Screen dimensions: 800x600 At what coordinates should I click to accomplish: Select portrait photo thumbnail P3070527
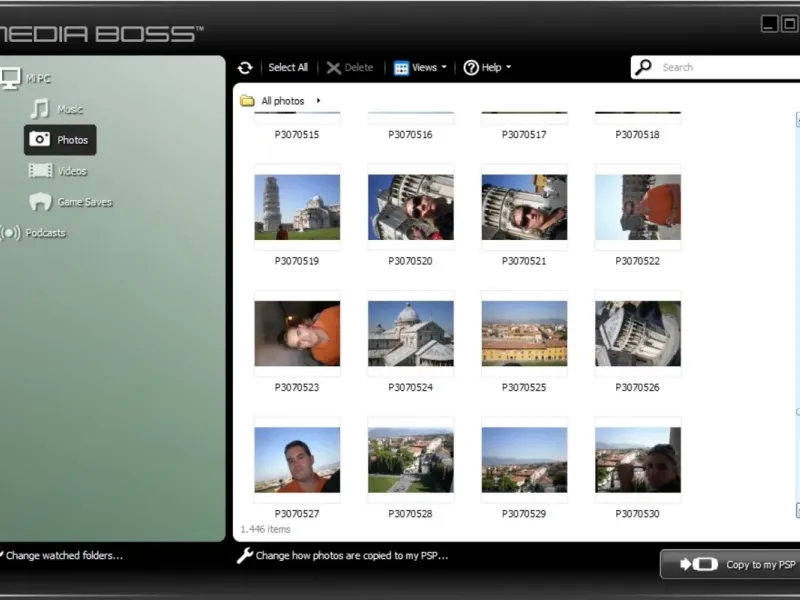pyautogui.click(x=297, y=460)
